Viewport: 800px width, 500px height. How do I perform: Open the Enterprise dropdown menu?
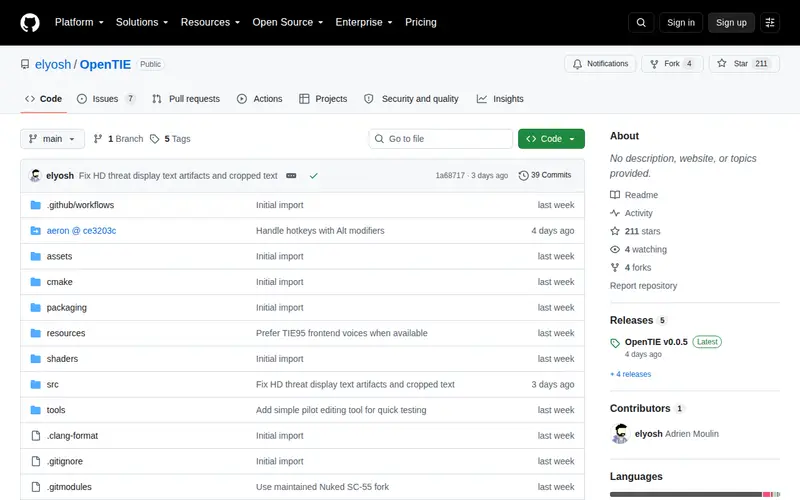tap(364, 22)
